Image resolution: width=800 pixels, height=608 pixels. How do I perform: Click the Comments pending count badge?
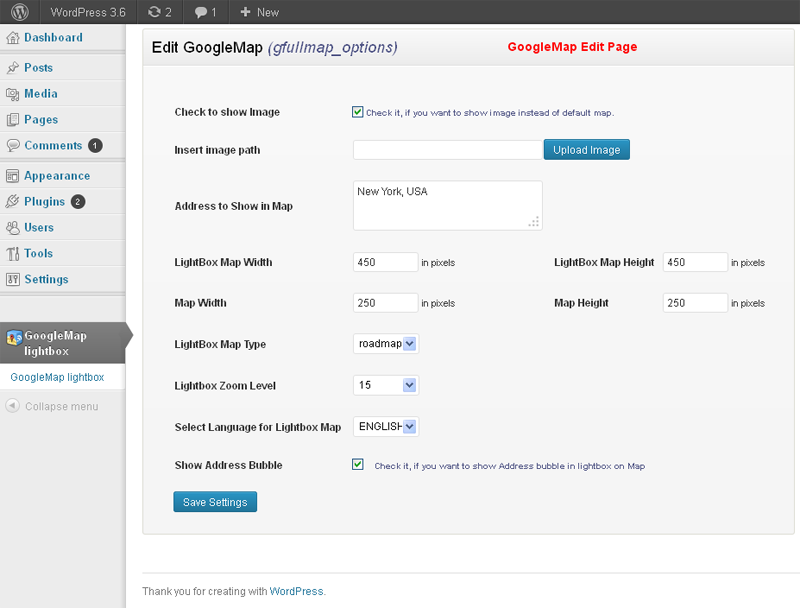coord(95,145)
